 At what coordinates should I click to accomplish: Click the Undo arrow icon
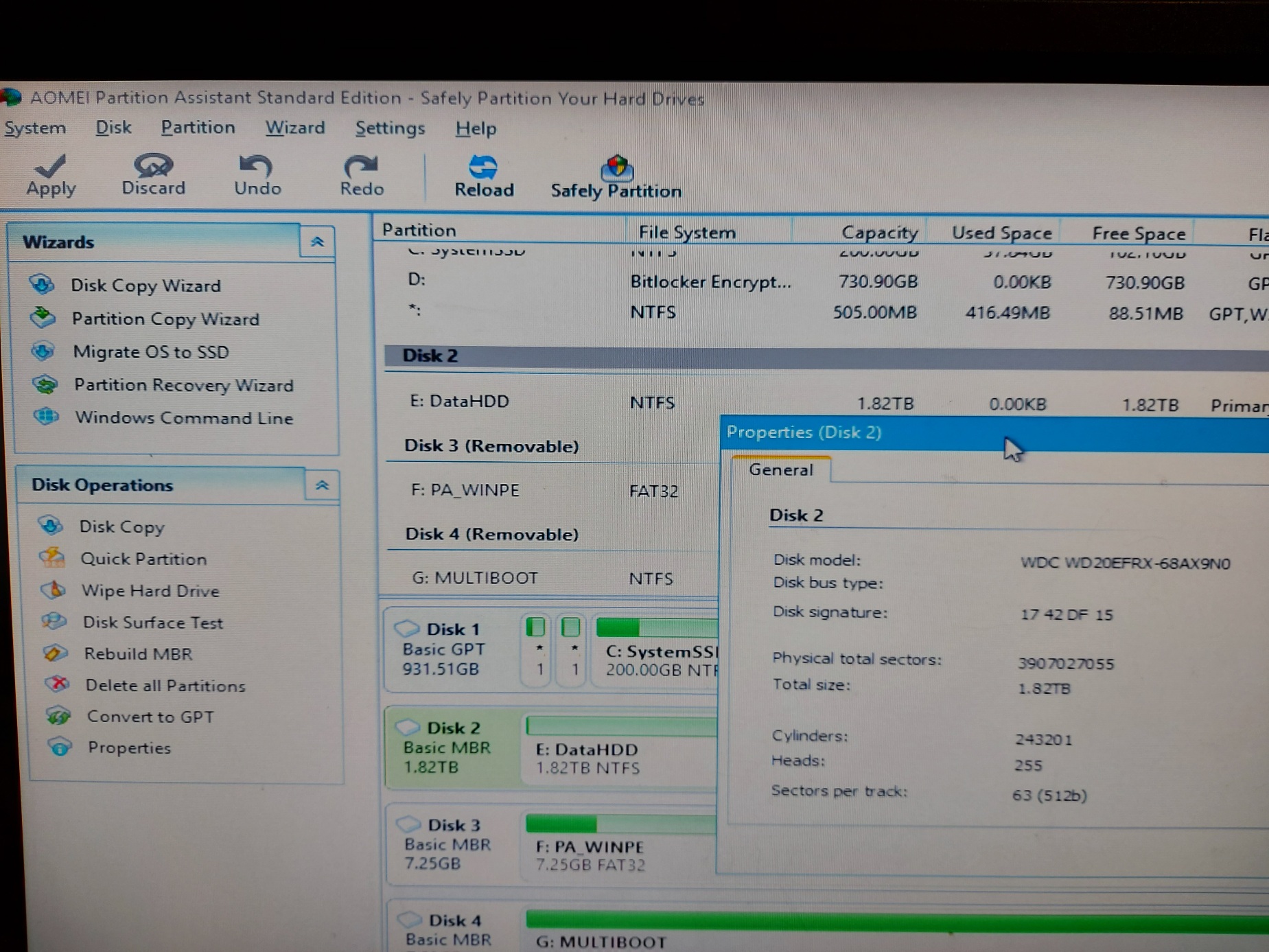pyautogui.click(x=255, y=165)
